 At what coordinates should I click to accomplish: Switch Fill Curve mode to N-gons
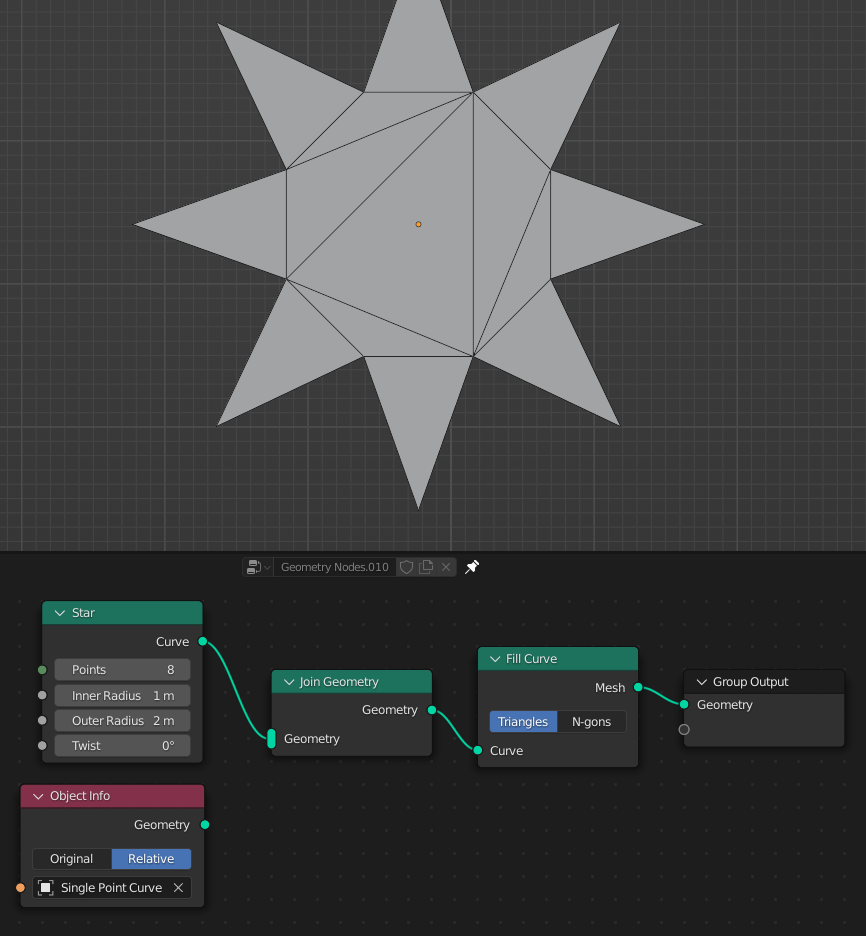(x=592, y=721)
